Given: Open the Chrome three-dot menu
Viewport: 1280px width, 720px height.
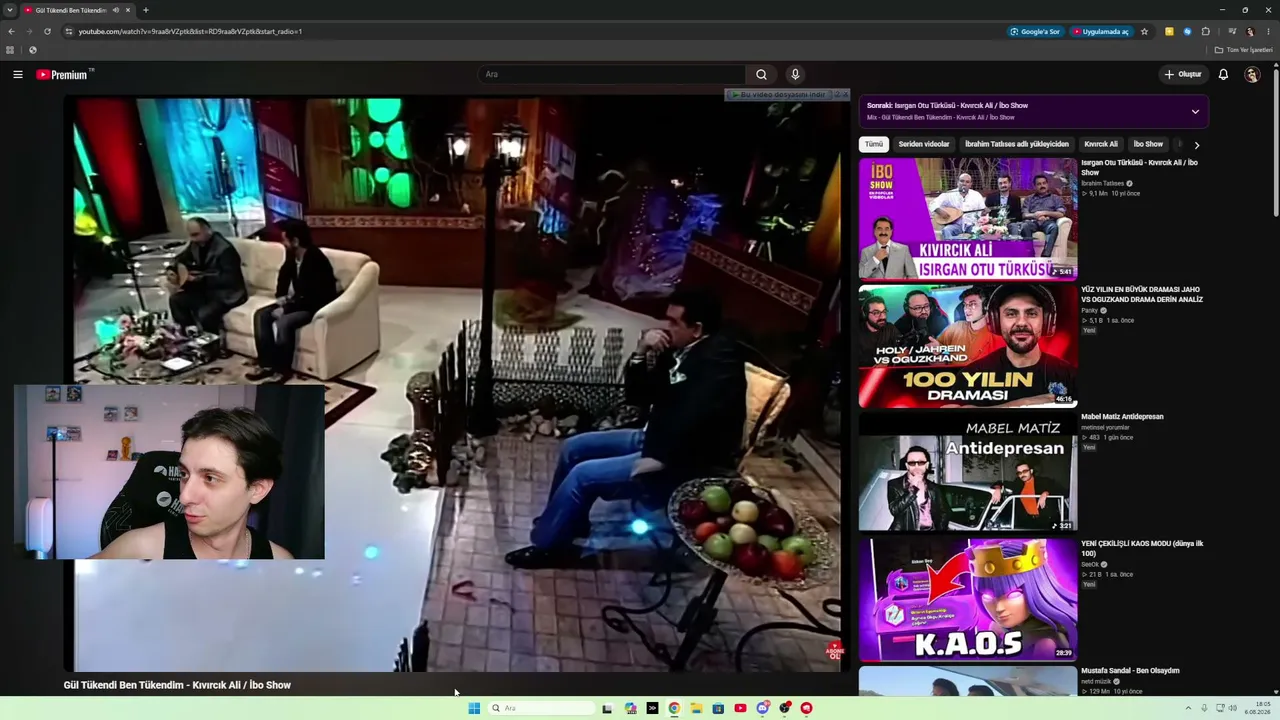Looking at the screenshot, I should coord(1268,31).
